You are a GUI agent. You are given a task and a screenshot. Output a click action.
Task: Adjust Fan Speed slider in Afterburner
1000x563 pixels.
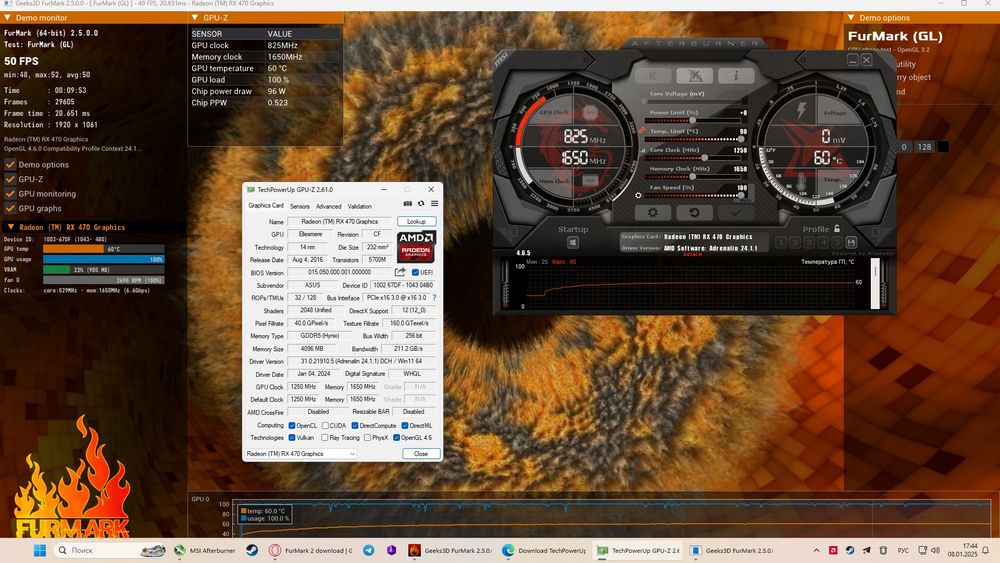[x=693, y=195]
